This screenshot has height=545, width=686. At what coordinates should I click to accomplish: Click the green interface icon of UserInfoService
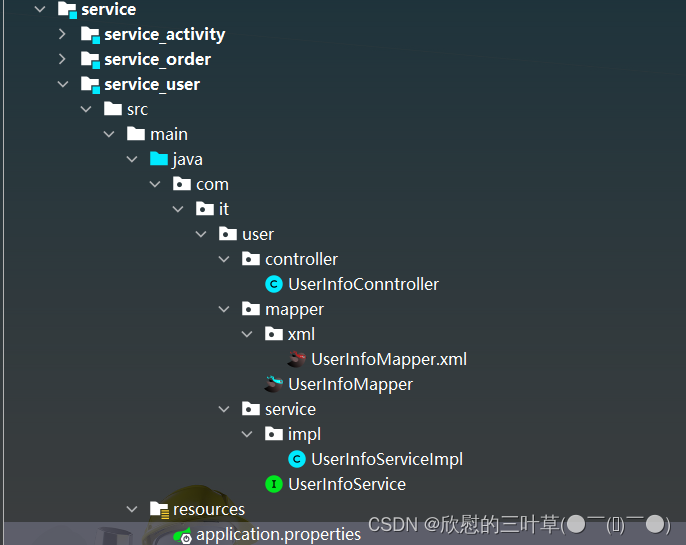[274, 484]
